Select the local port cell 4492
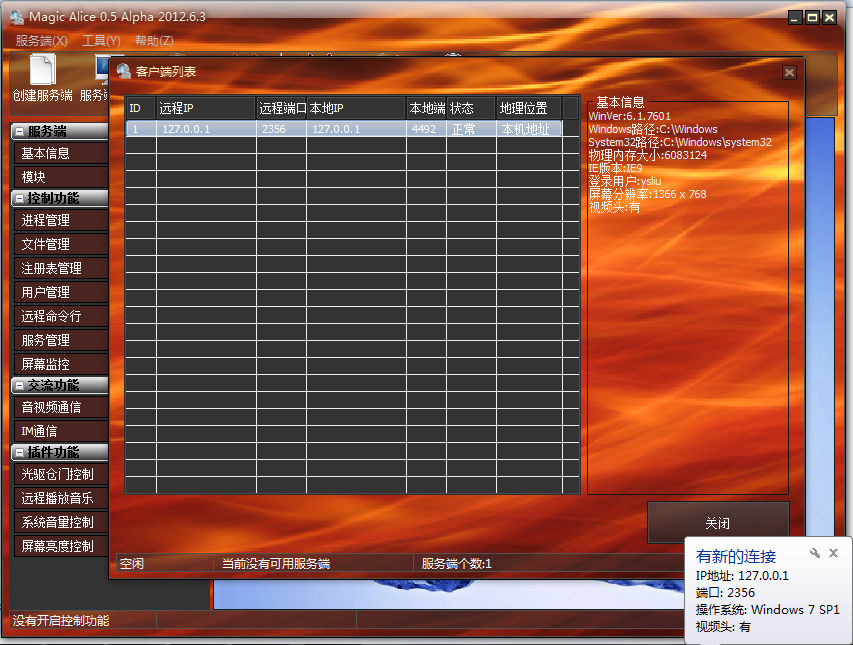The height and width of the screenshot is (645, 853). click(426, 129)
